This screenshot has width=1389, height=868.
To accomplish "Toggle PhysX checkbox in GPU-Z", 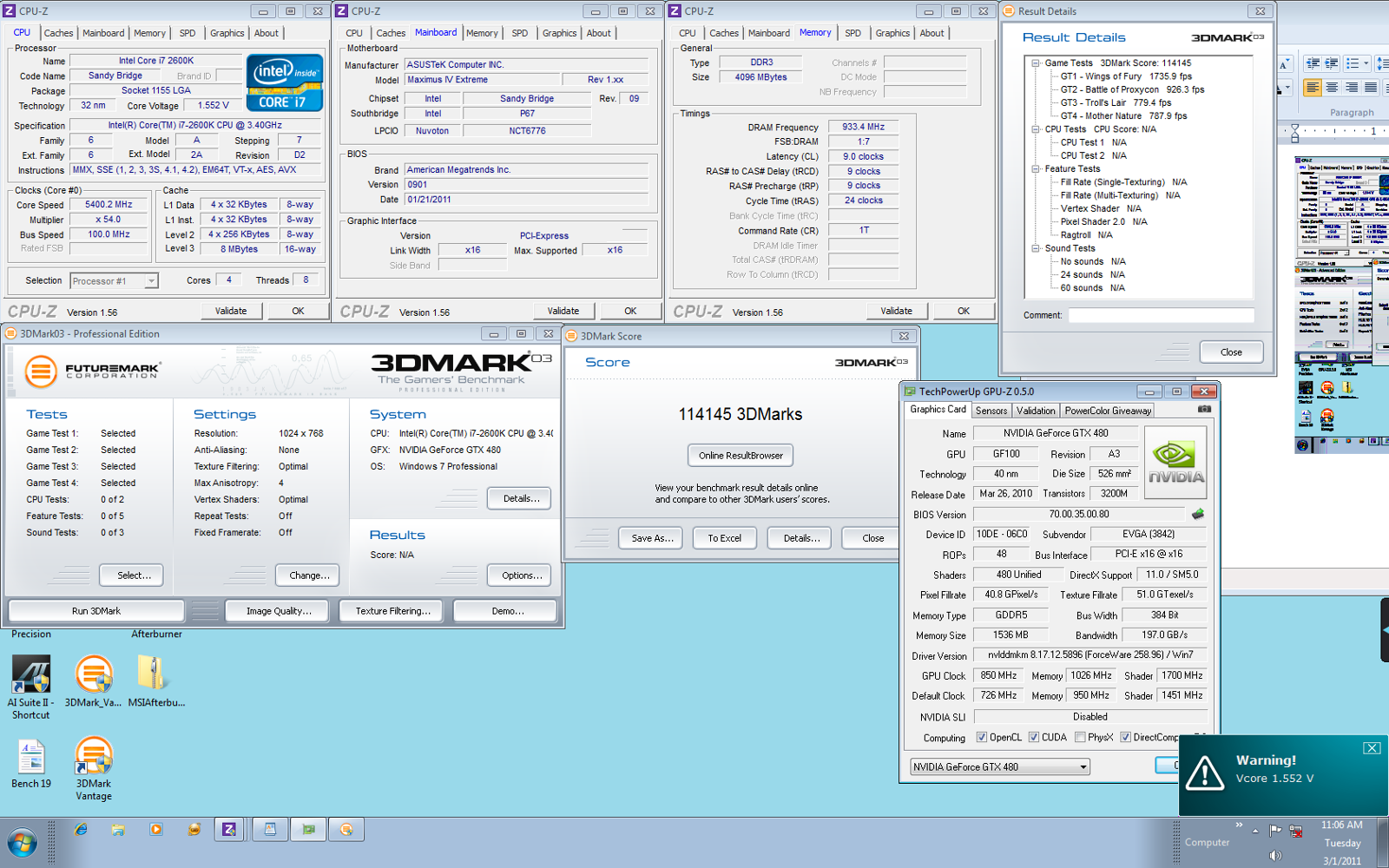I will [x=1080, y=738].
